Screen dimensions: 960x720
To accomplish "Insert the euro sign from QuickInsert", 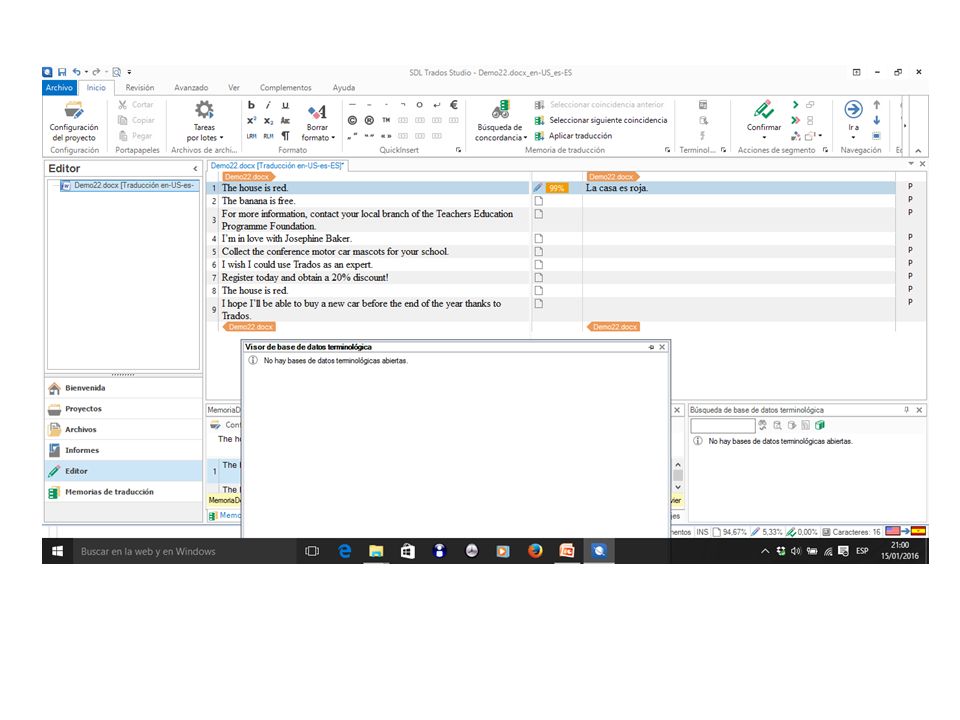I will (x=454, y=105).
